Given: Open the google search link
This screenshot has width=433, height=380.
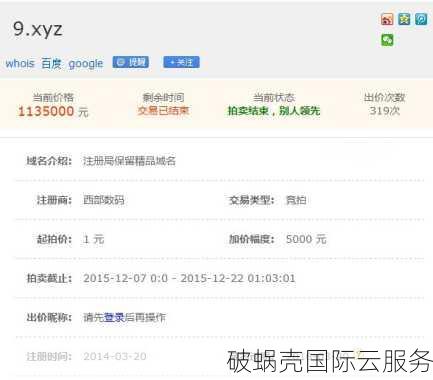Looking at the screenshot, I should [x=86, y=63].
